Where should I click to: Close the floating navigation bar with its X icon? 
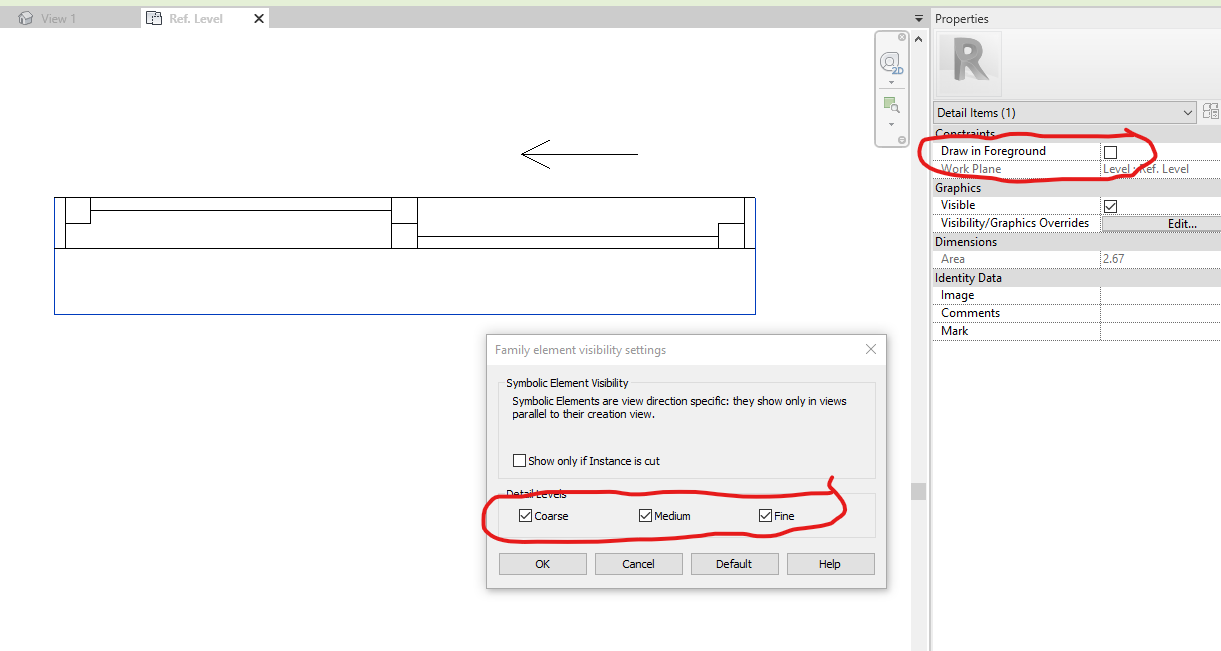point(901,37)
